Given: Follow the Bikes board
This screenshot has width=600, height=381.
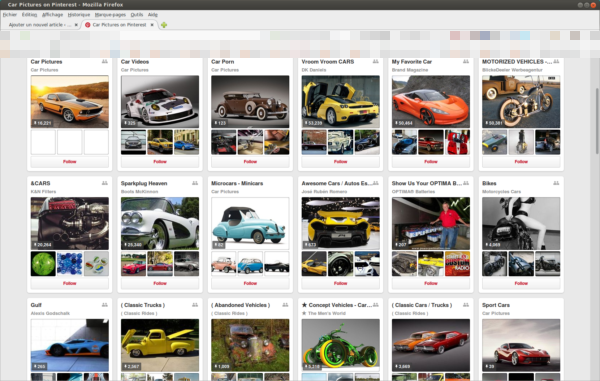Looking at the screenshot, I should (521, 283).
